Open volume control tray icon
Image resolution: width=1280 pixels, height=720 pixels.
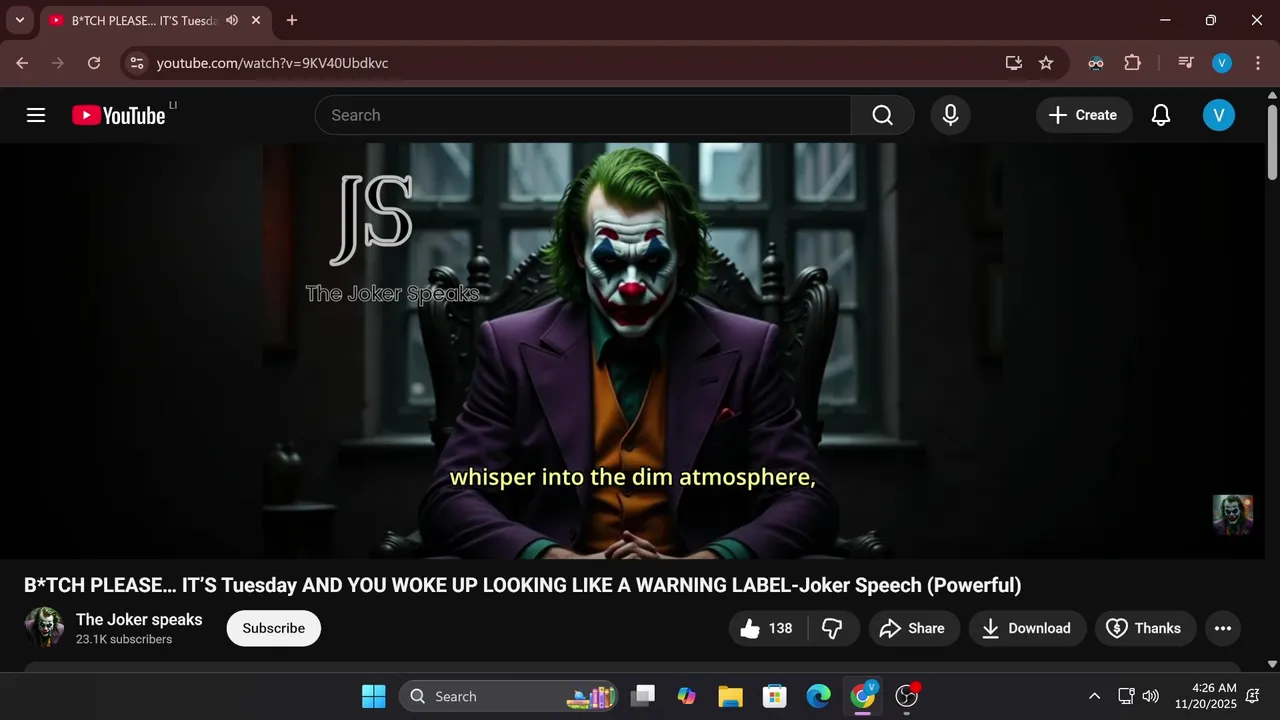pyautogui.click(x=1151, y=696)
